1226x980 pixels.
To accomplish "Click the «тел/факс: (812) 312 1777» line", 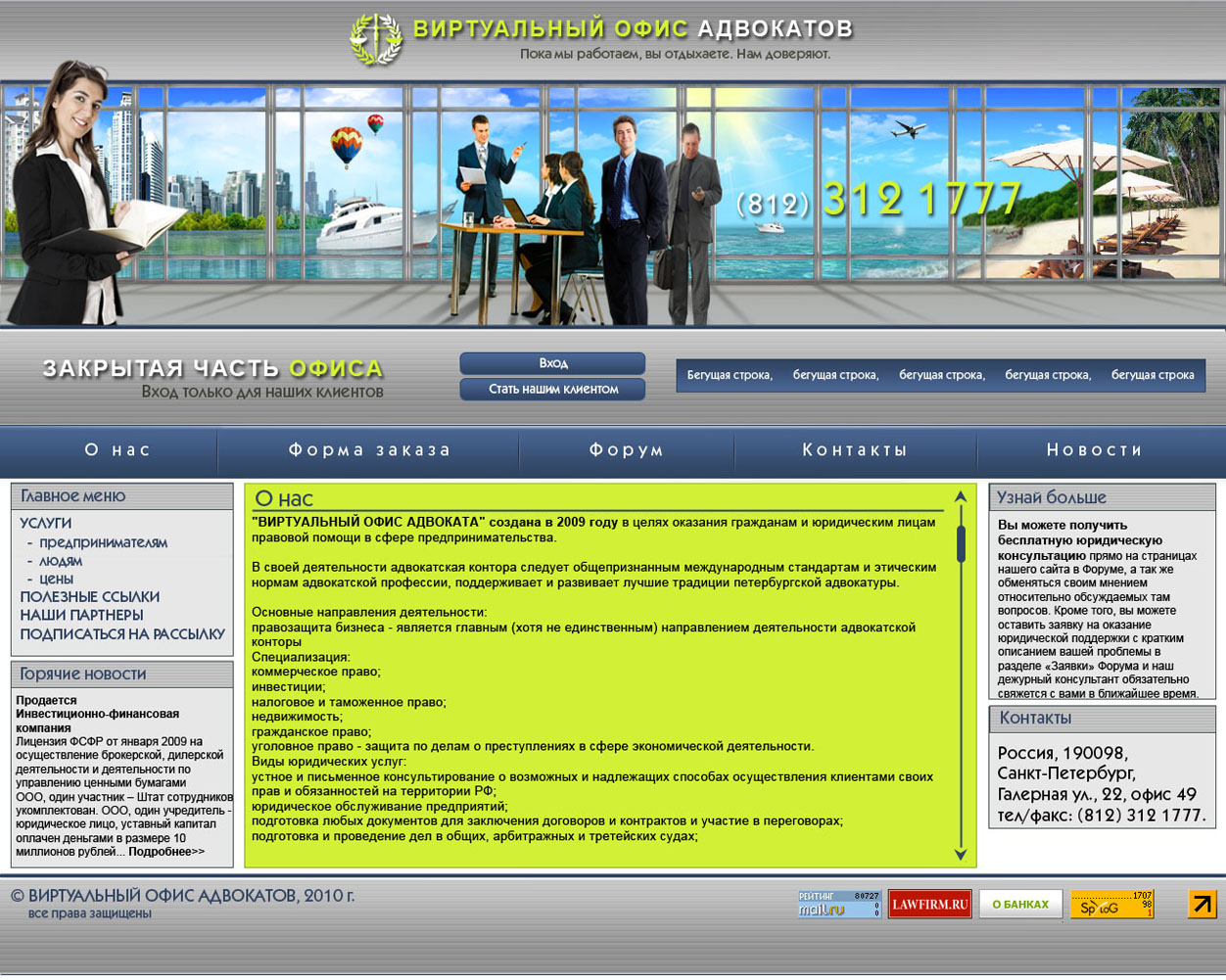I will pos(1102,816).
